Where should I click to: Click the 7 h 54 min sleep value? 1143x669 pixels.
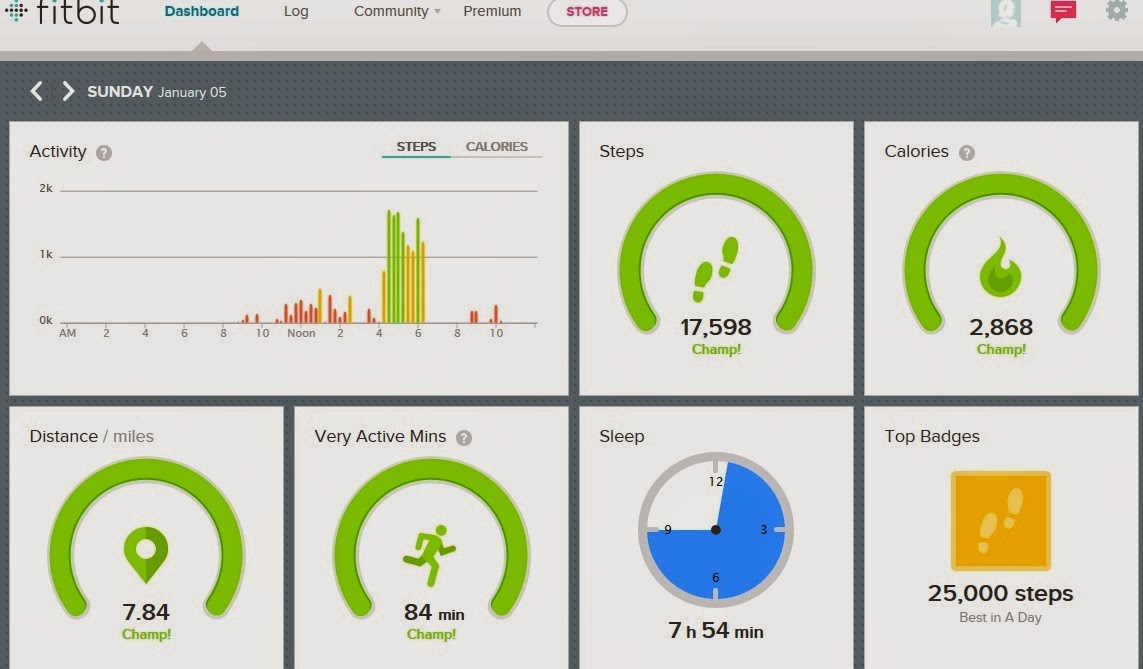716,630
